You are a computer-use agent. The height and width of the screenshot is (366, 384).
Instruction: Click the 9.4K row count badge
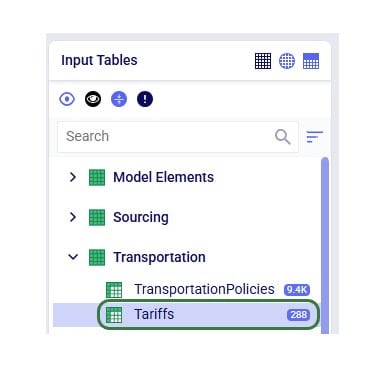(297, 290)
